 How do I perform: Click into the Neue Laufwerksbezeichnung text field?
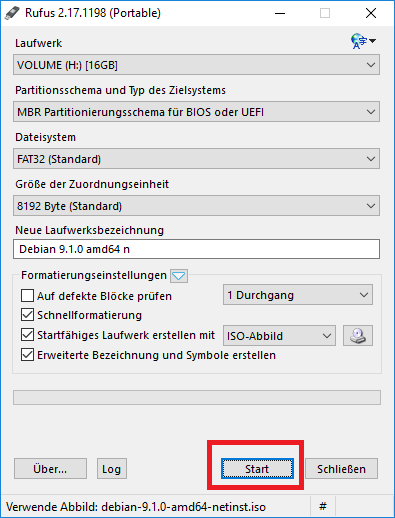(196, 249)
